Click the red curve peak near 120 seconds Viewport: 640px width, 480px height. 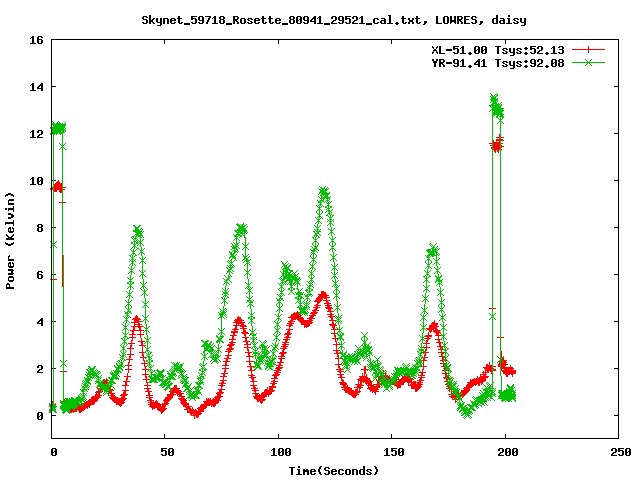pos(323,295)
